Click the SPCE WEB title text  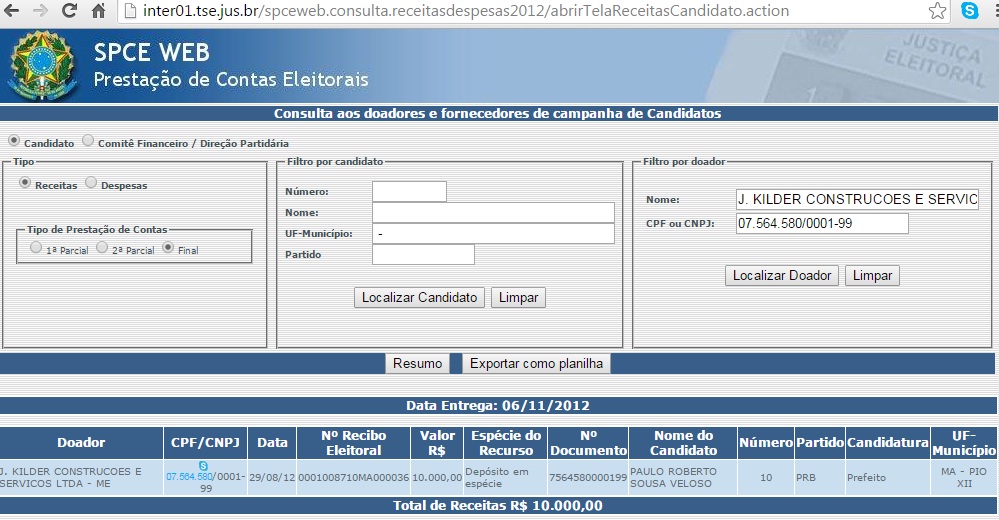(x=152, y=52)
